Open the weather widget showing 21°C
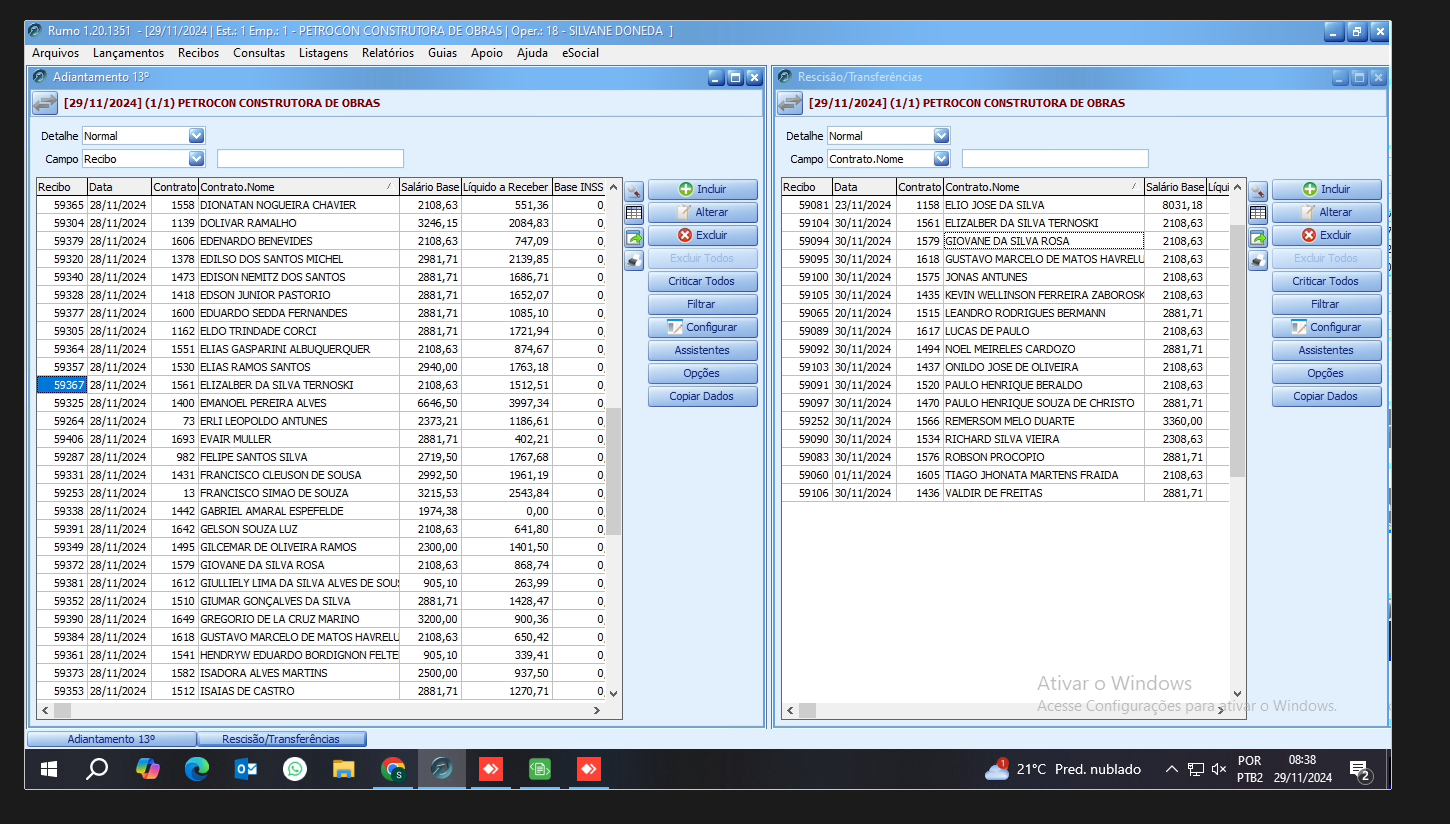The width and height of the screenshot is (1450, 824). (x=1062, y=769)
